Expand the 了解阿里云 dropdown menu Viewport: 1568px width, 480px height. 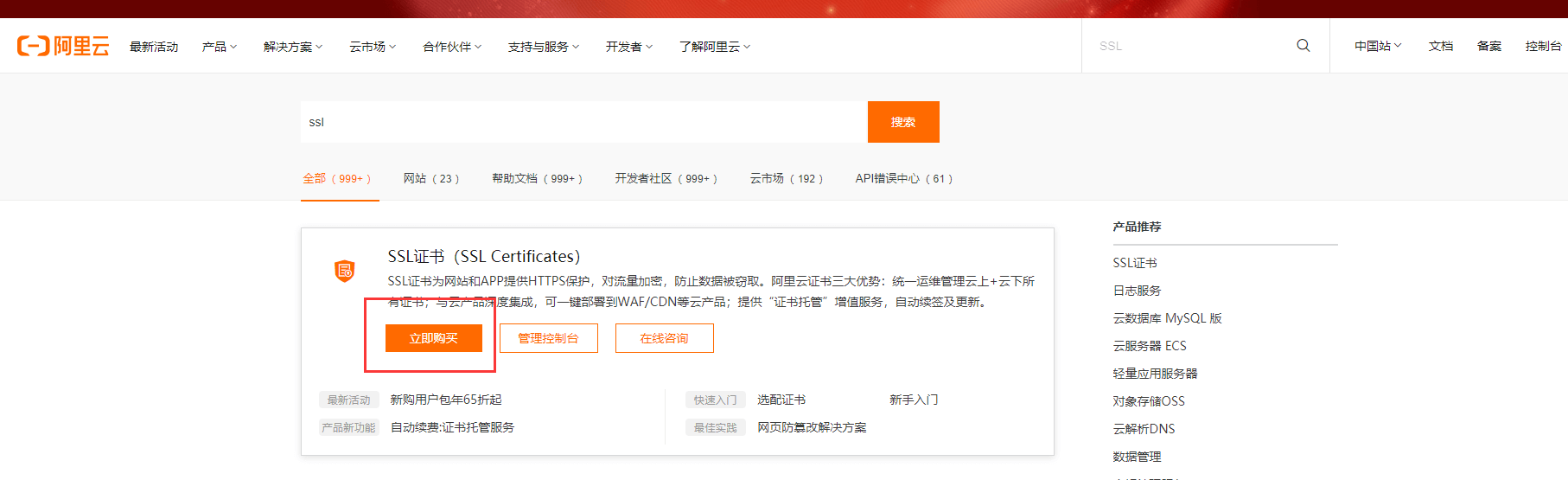point(715,47)
